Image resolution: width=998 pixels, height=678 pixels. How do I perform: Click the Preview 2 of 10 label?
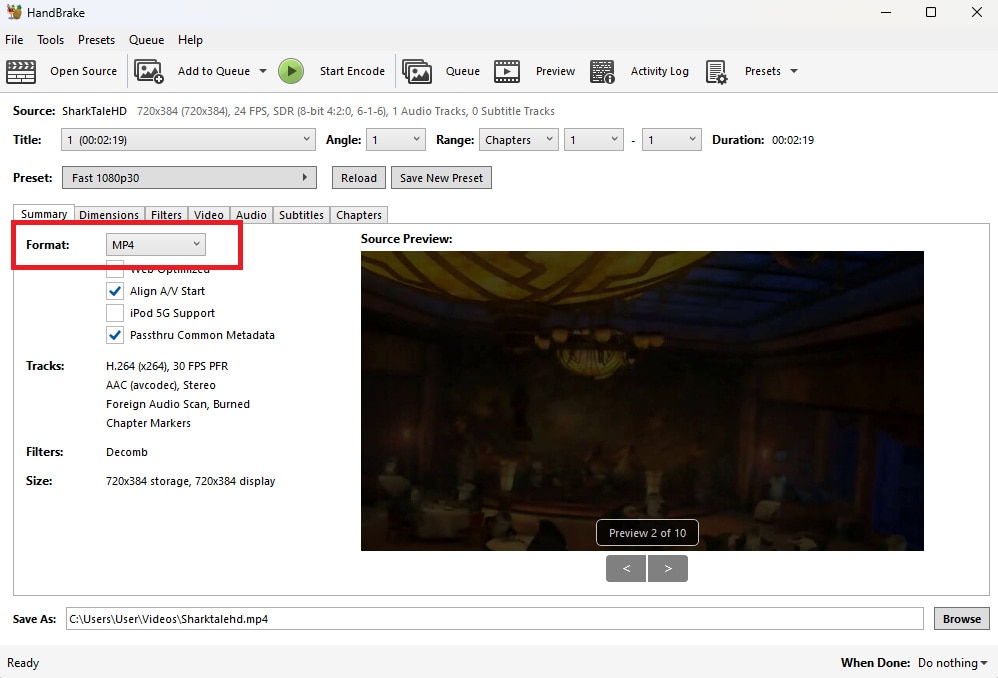click(647, 533)
